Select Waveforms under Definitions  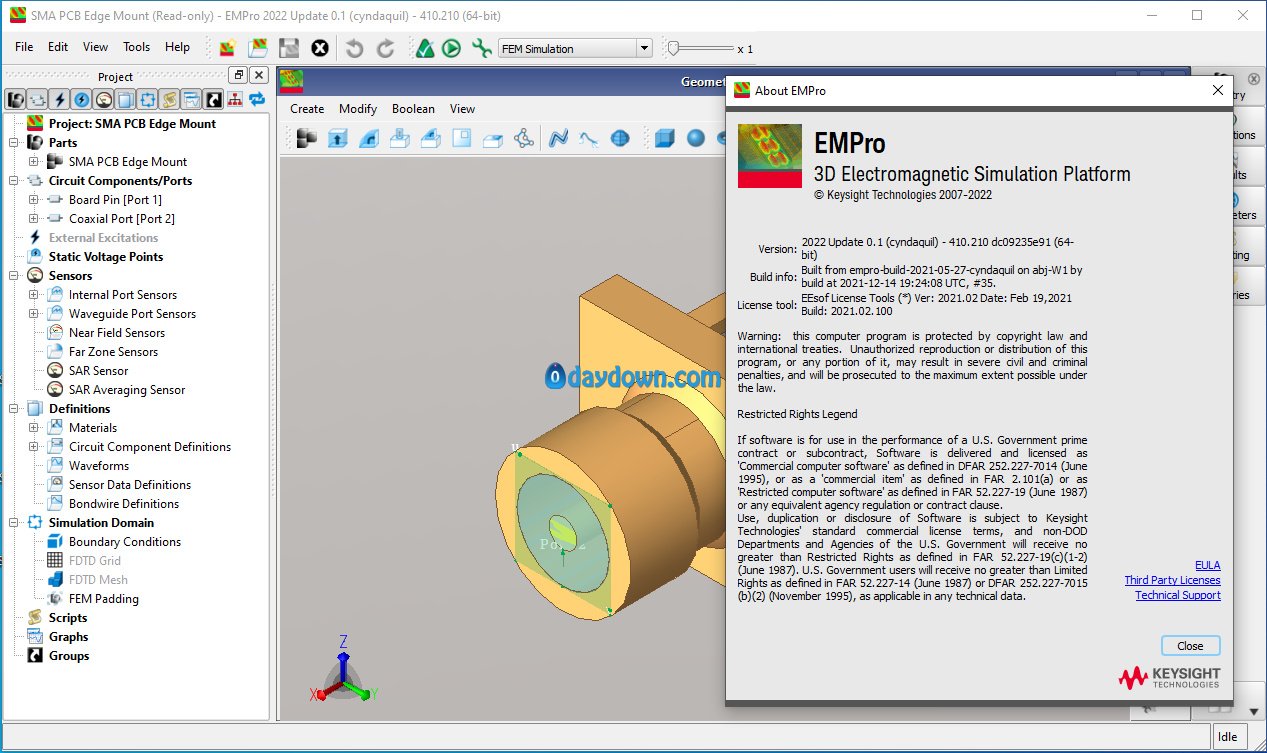[x=99, y=466]
